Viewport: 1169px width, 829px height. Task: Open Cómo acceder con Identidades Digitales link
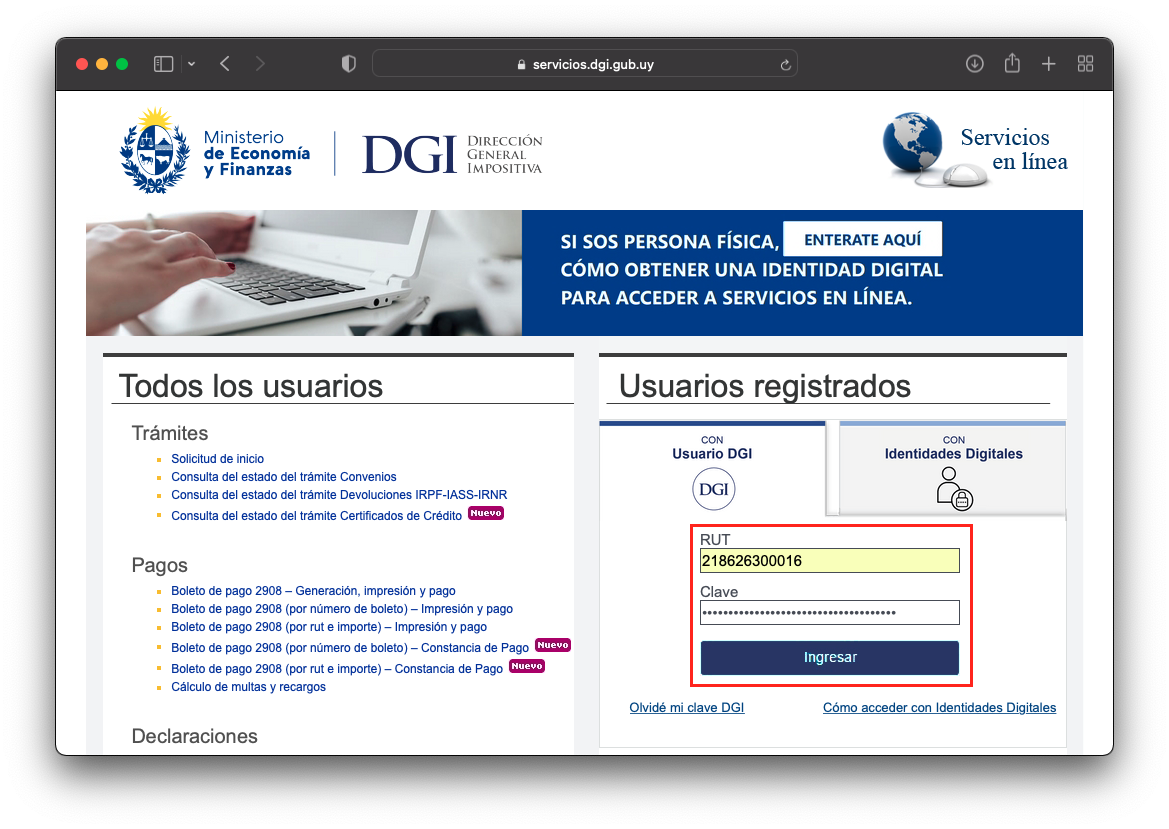pos(939,707)
